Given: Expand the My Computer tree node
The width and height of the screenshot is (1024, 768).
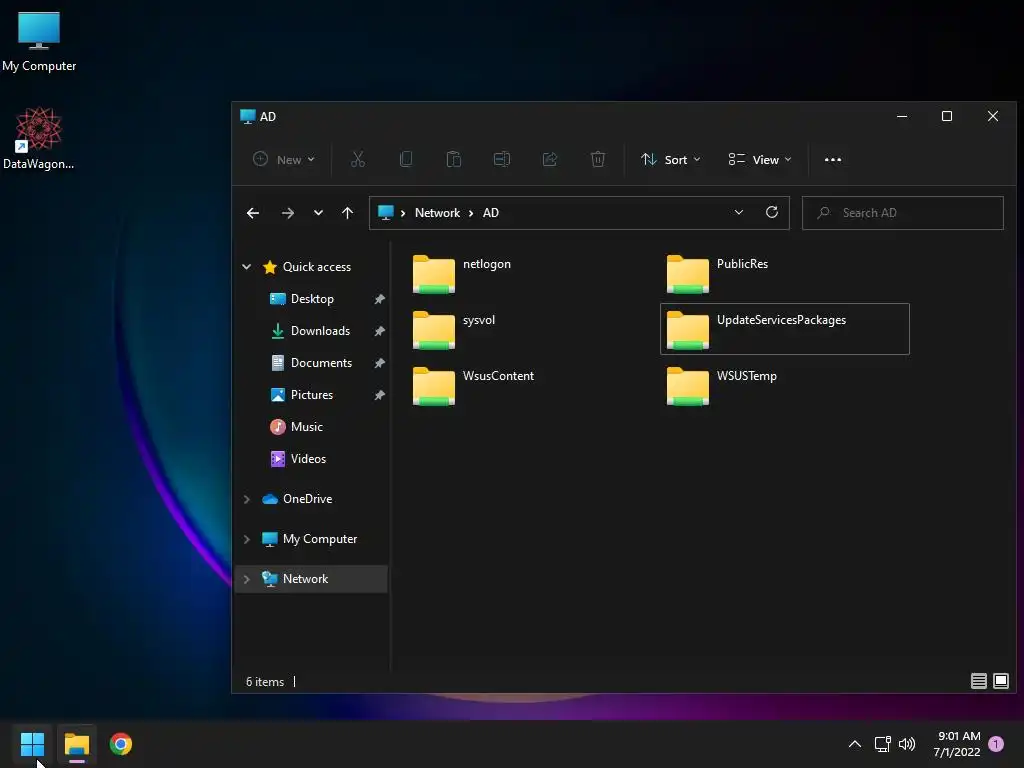Looking at the screenshot, I should click(x=247, y=539).
